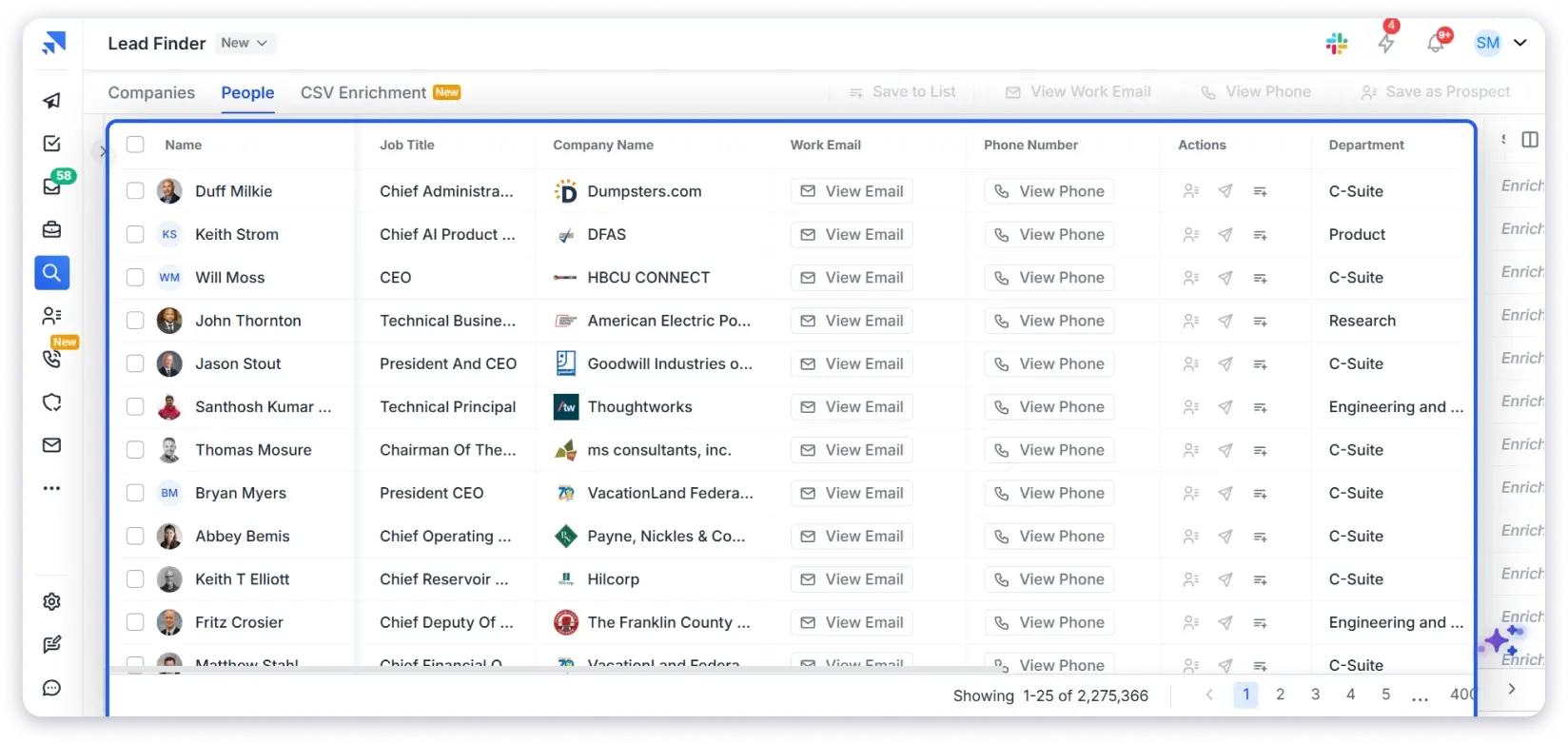1568x744 pixels.
Task: Click the HBCU CONNECT company name
Action: [649, 278]
